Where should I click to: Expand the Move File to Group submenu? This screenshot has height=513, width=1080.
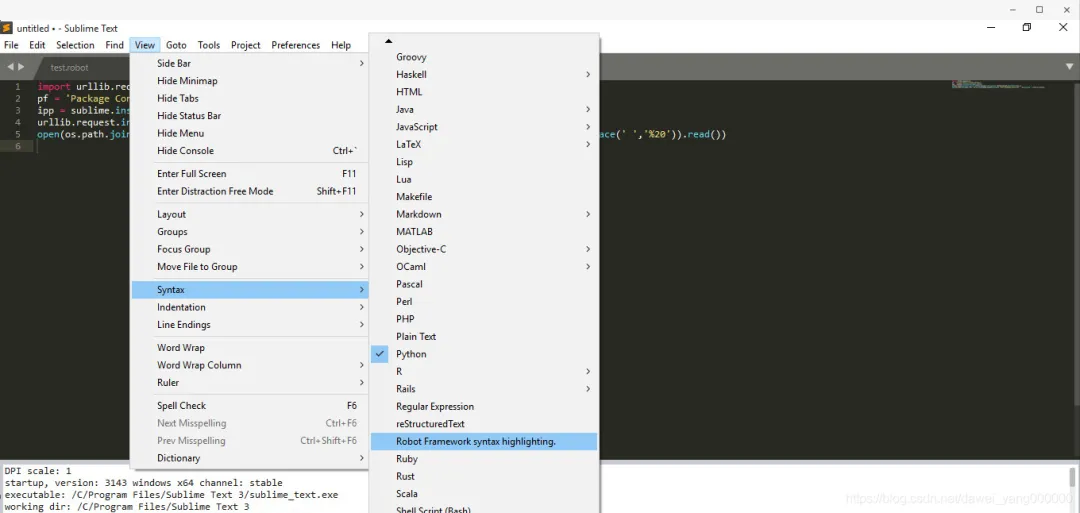250,266
